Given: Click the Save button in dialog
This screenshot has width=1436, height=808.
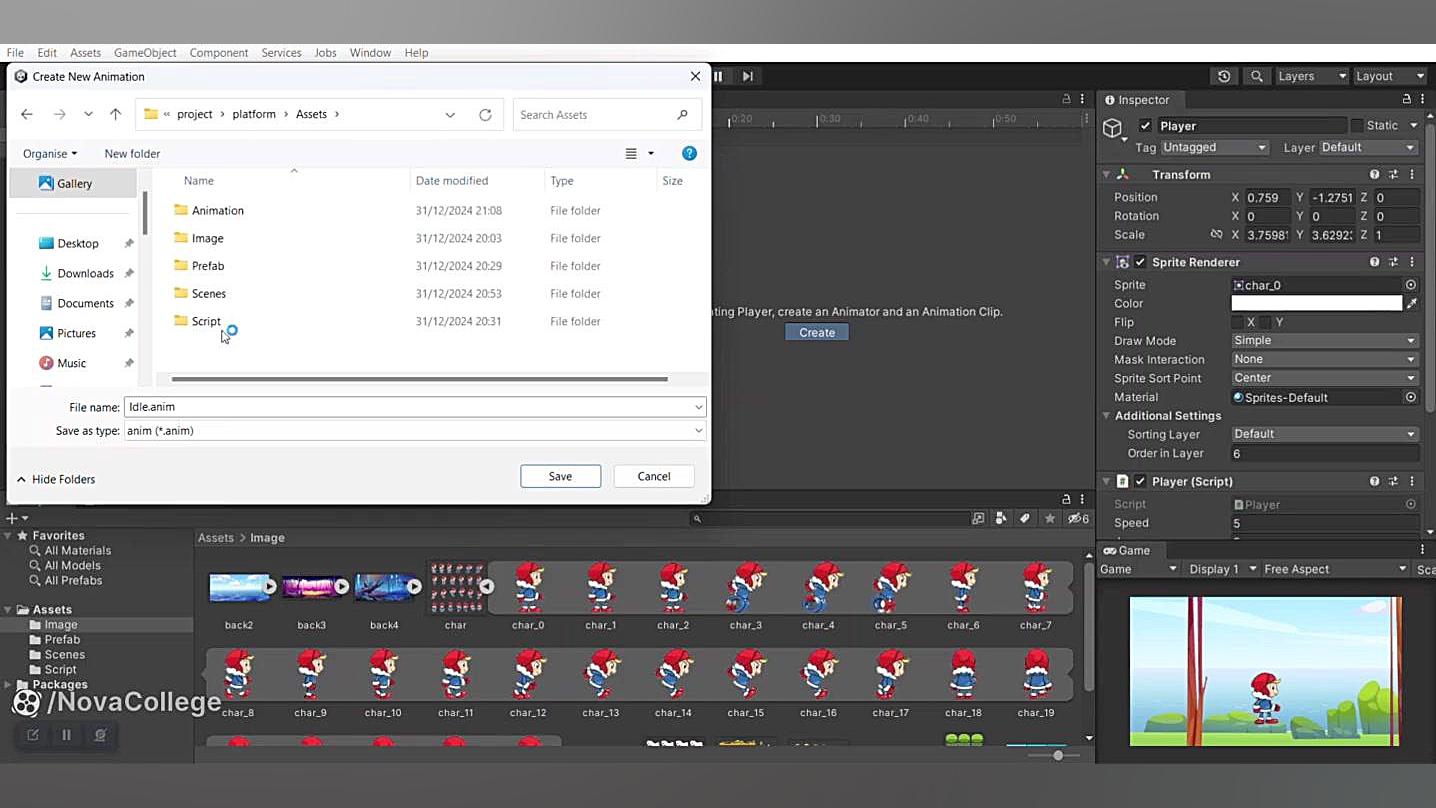Looking at the screenshot, I should coord(560,476).
